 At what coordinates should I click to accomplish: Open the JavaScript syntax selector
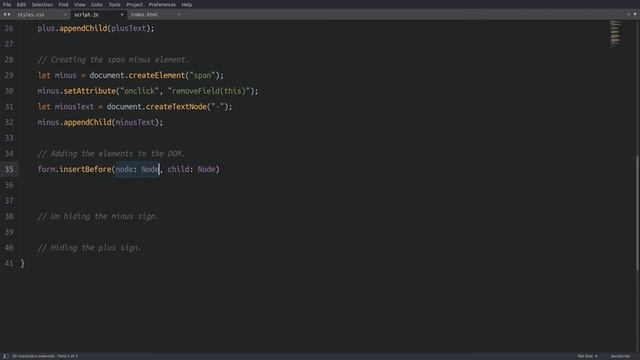[x=620, y=356]
